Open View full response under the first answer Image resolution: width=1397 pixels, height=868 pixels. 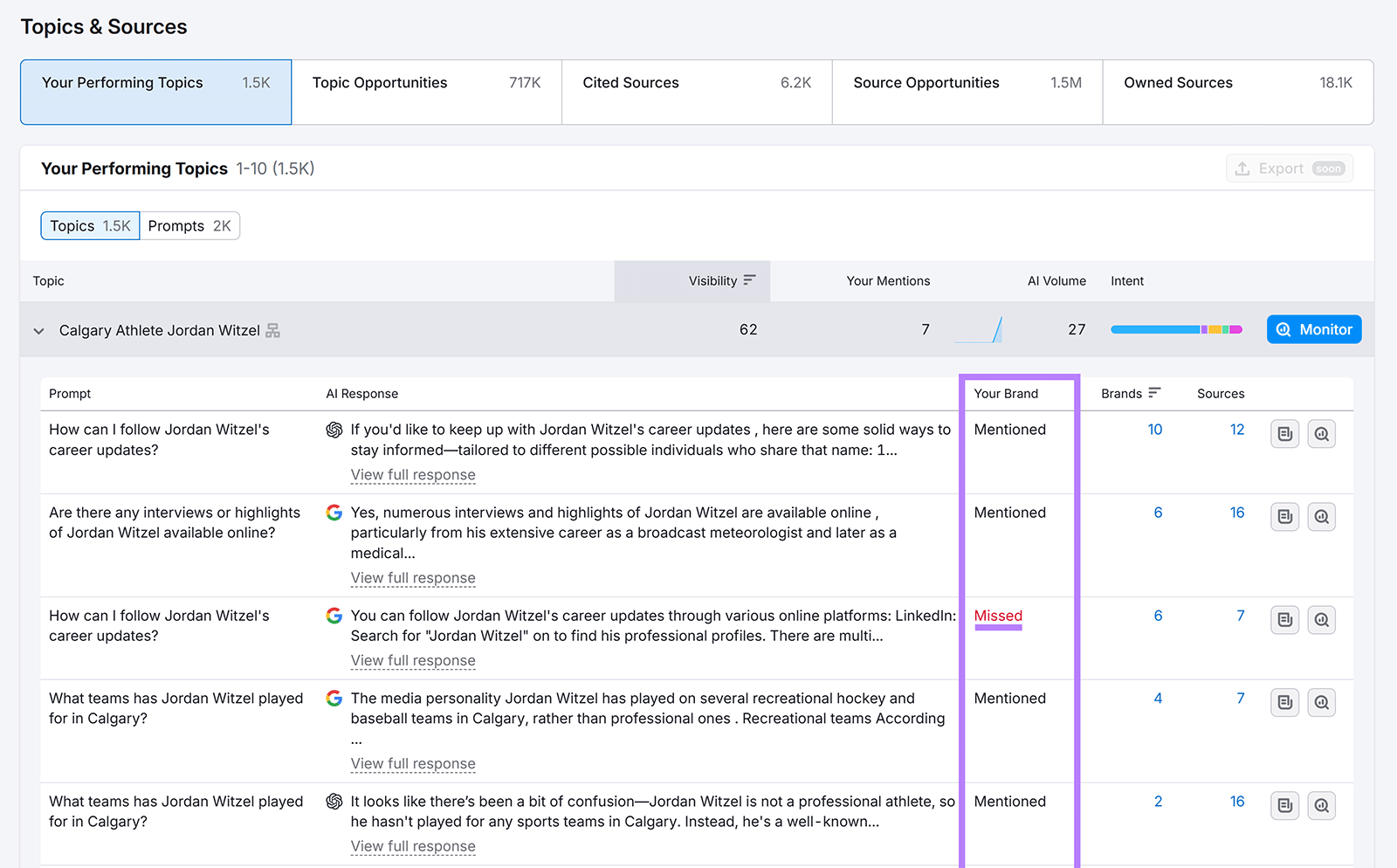pyautogui.click(x=412, y=474)
